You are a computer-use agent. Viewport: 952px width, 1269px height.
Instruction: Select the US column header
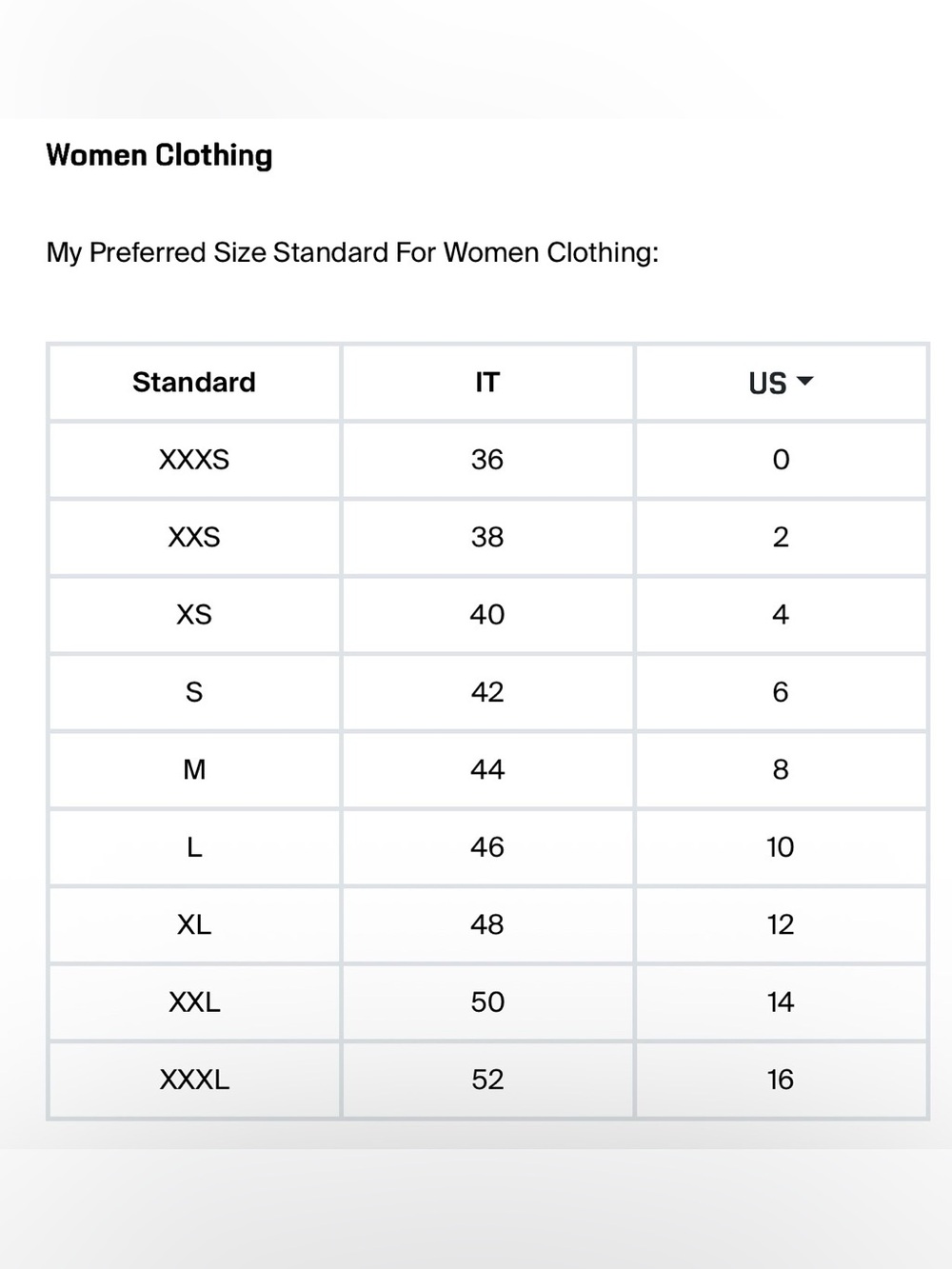[x=781, y=383]
